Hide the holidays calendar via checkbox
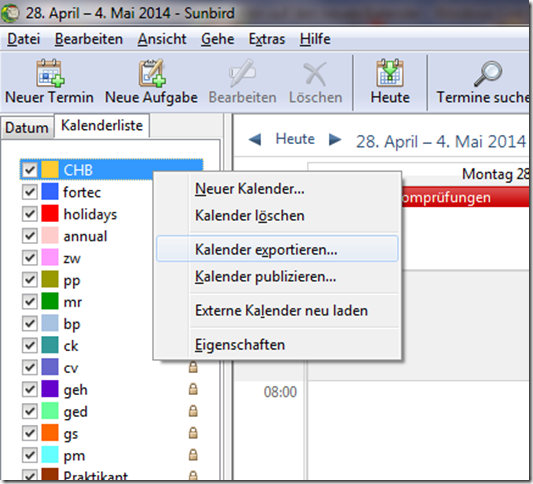The image size is (533, 484). coord(30,214)
